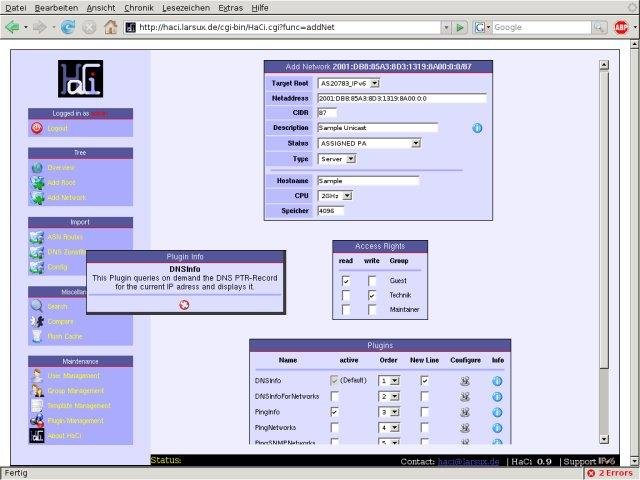Open the Bearbeiten menu
Screen dimensions: 640x480
click(x=56, y=8)
